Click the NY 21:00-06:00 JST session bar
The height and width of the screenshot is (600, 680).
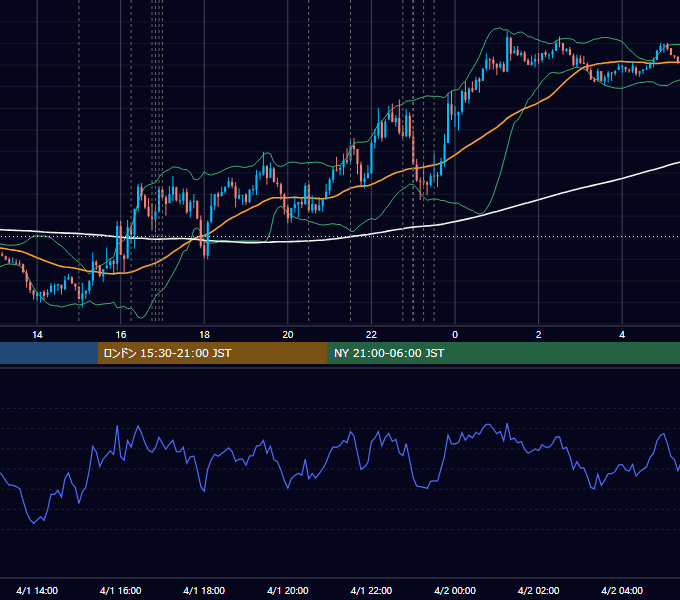coord(503,353)
